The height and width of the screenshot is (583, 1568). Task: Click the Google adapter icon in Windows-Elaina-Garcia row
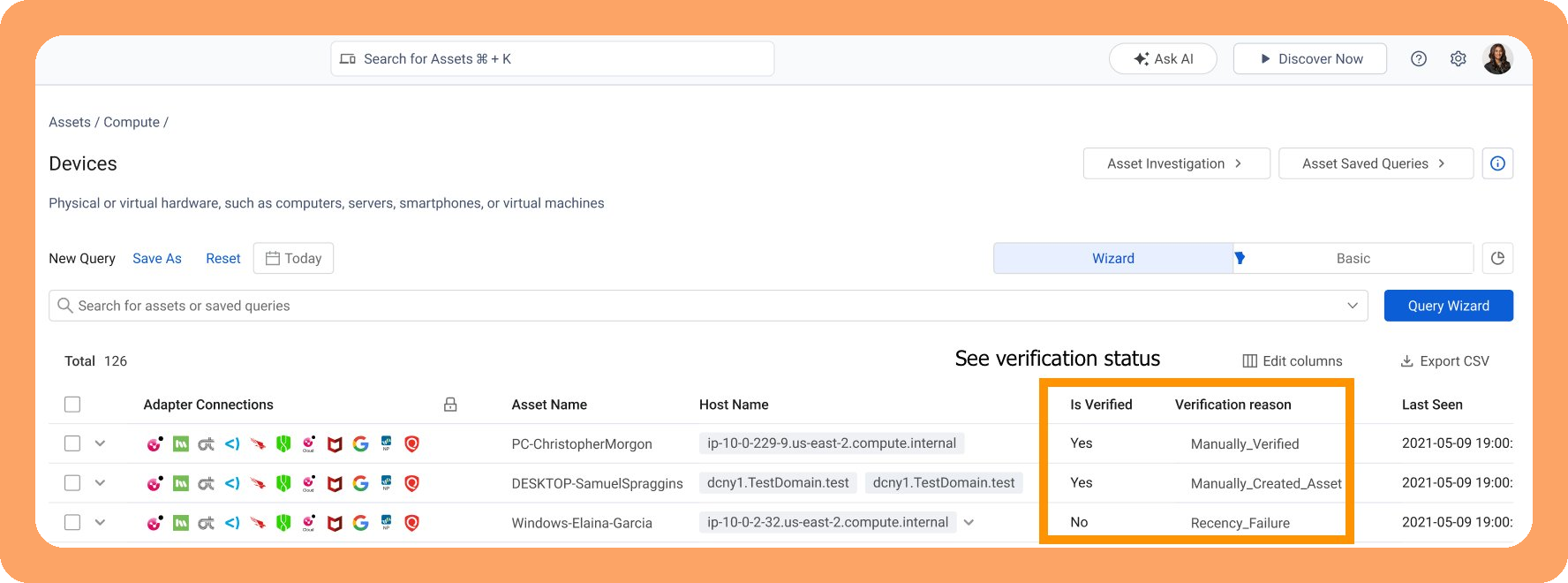coord(360,524)
